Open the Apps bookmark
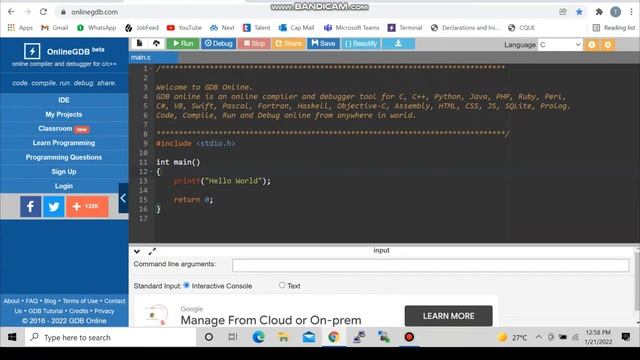The image size is (640, 360). tap(20, 28)
